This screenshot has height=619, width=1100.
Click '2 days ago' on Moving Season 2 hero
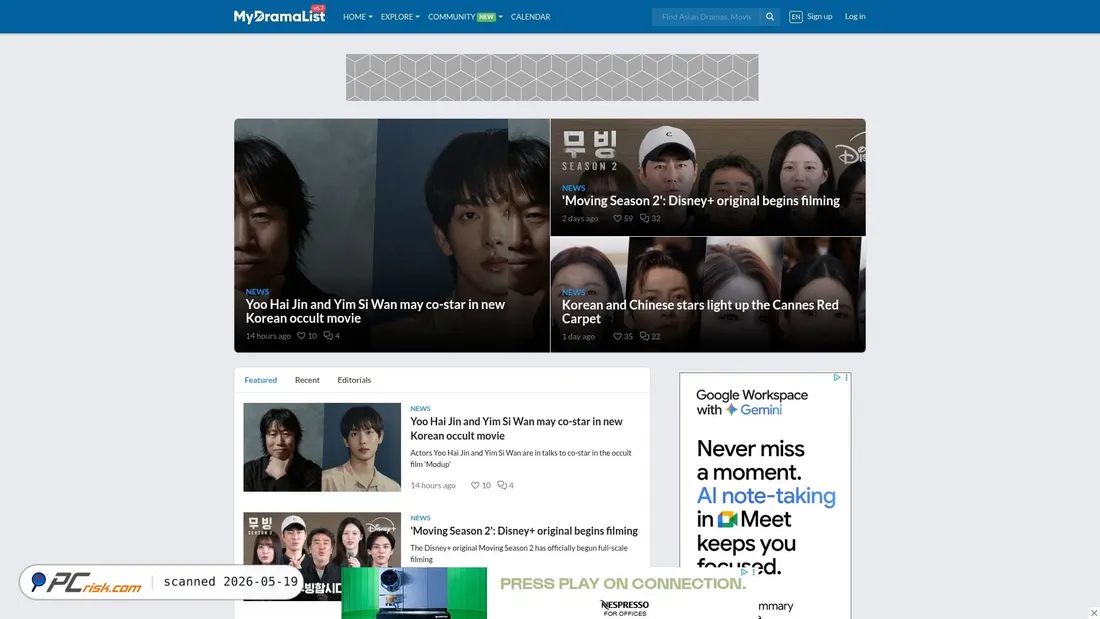579,218
